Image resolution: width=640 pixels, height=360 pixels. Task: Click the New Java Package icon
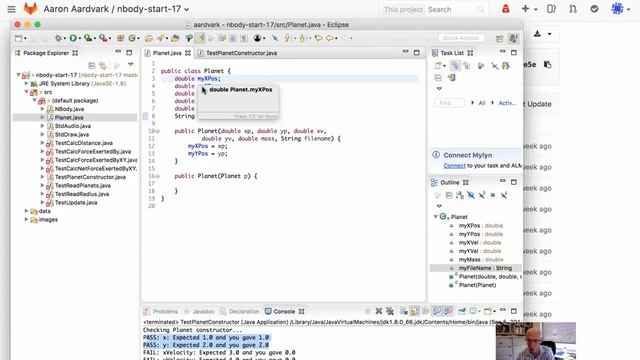pyautogui.click(x=120, y=38)
